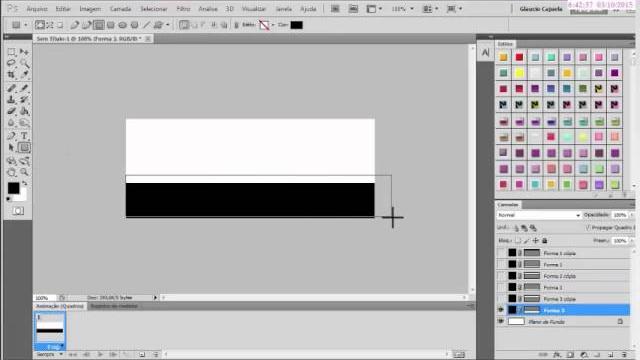Select the Horizontal Type tool
640x360 pixels.
pyautogui.click(x=24, y=136)
